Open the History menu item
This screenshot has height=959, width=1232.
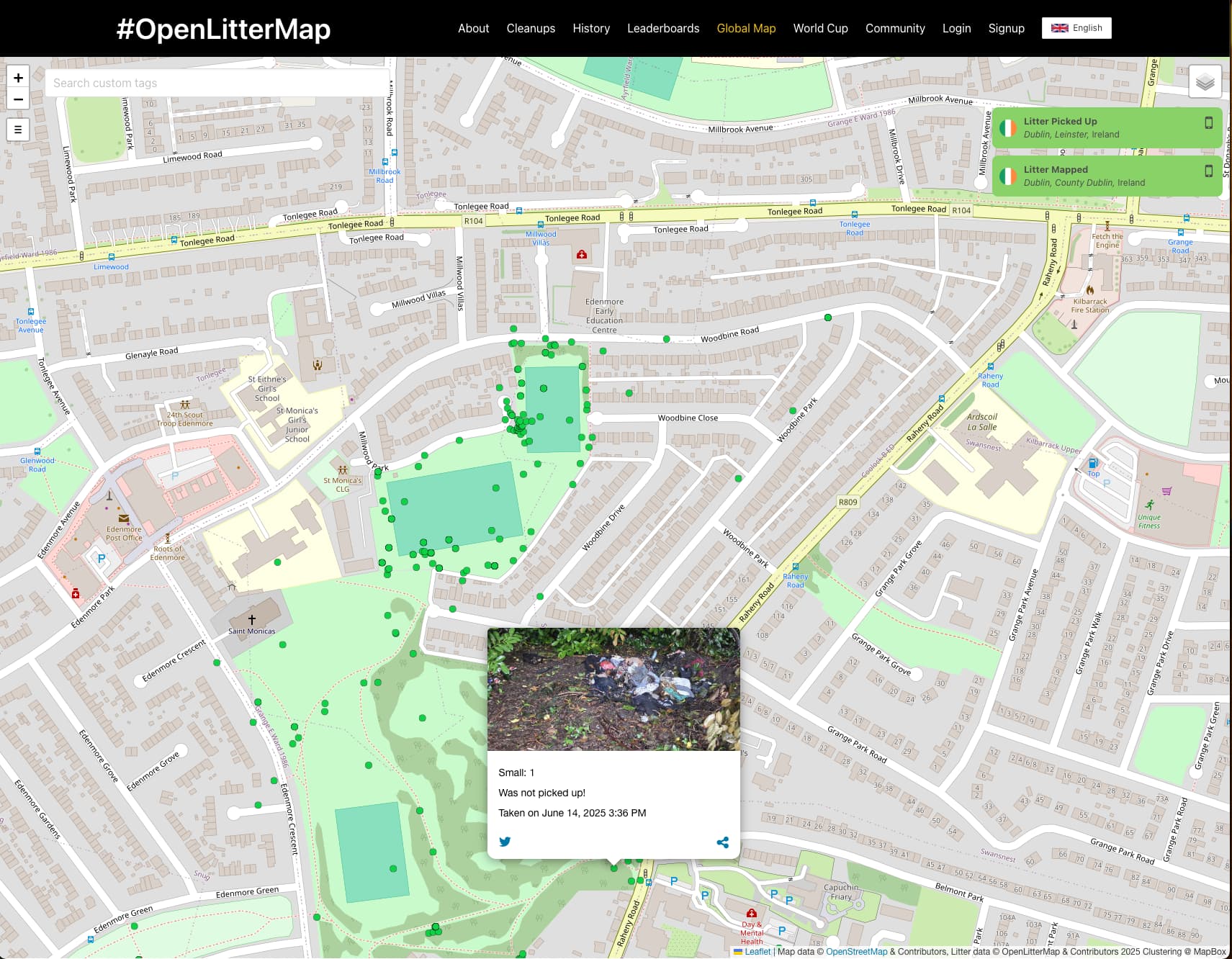(591, 28)
